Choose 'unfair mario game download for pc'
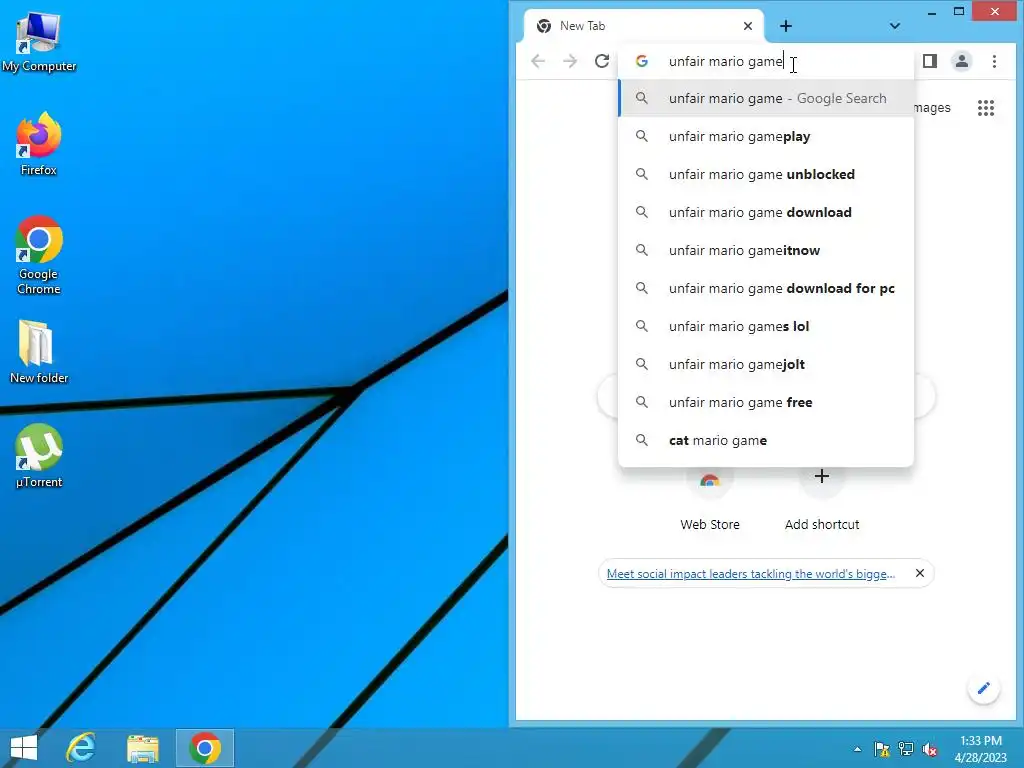 765,288
